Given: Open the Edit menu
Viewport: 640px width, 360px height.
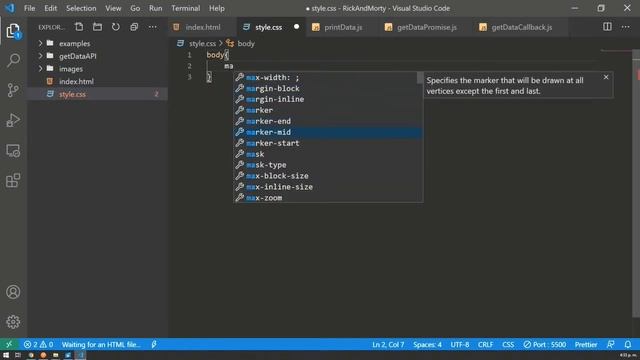Looking at the screenshot, I should [x=51, y=8].
